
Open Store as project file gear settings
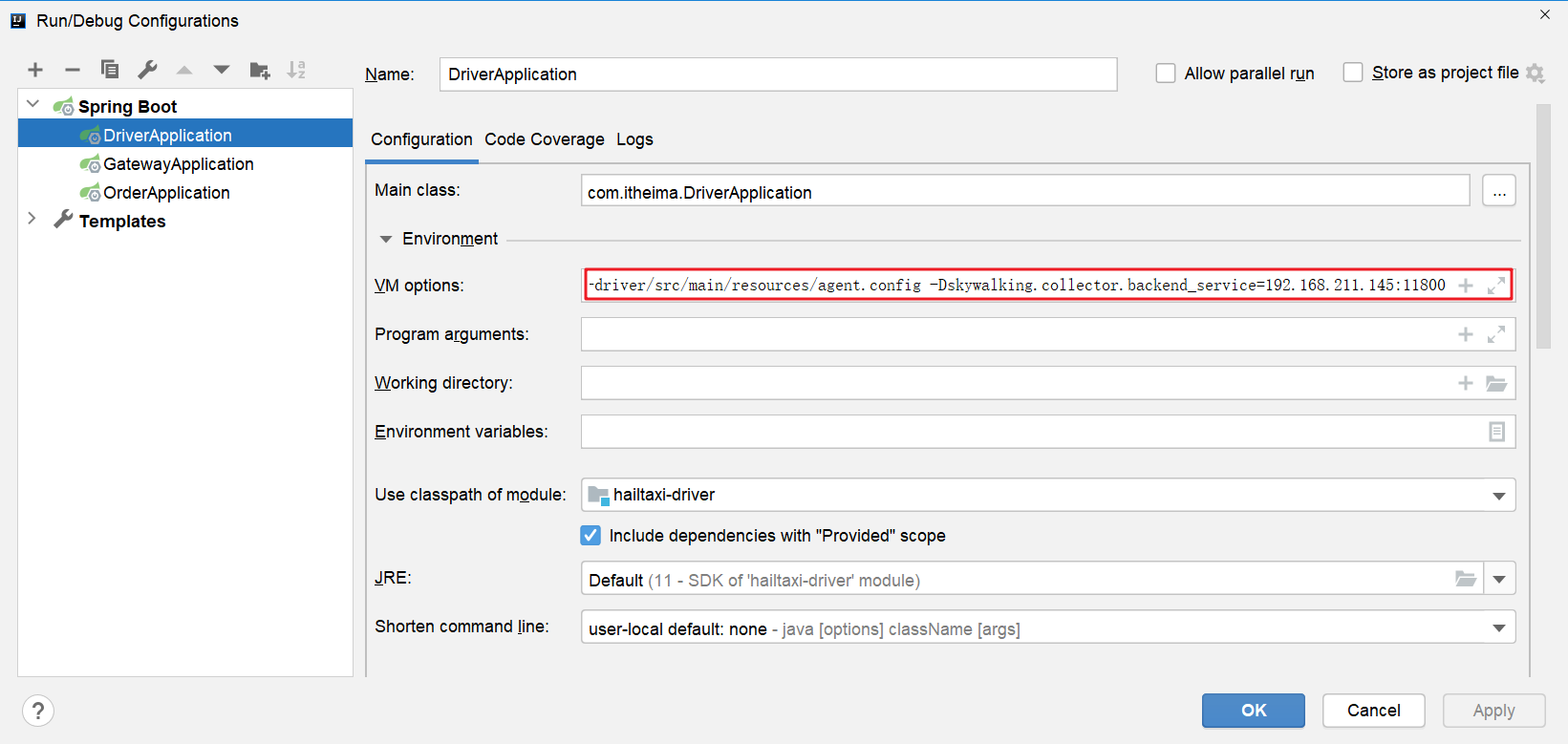pyautogui.click(x=1536, y=73)
